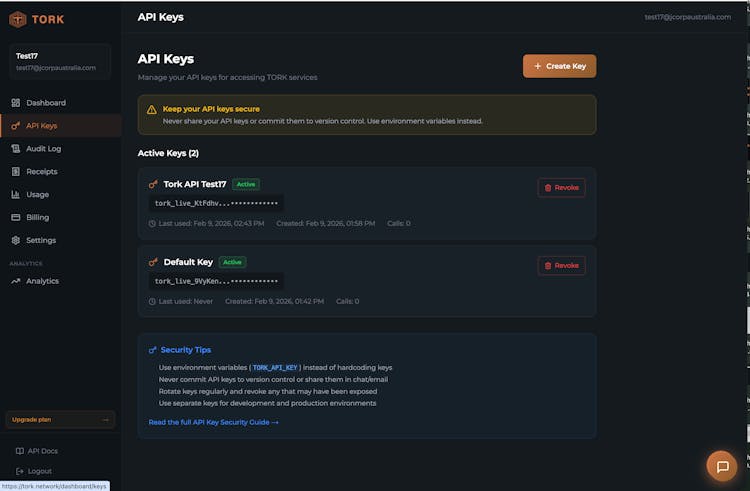750x491 pixels.
Task: Open the Dashboard sidebar item
Action: point(45,103)
